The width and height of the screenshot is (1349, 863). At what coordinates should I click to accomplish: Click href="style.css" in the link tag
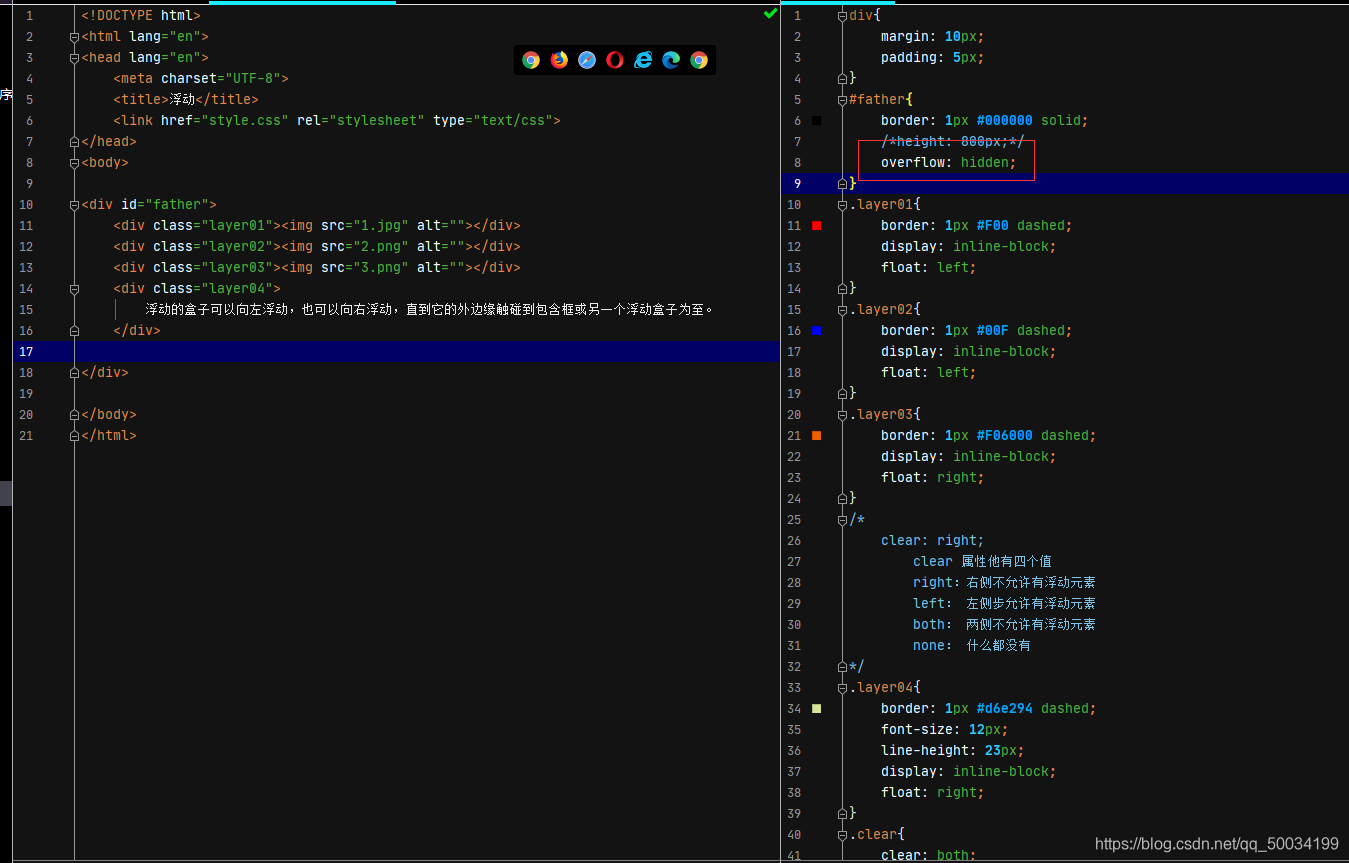click(x=225, y=121)
